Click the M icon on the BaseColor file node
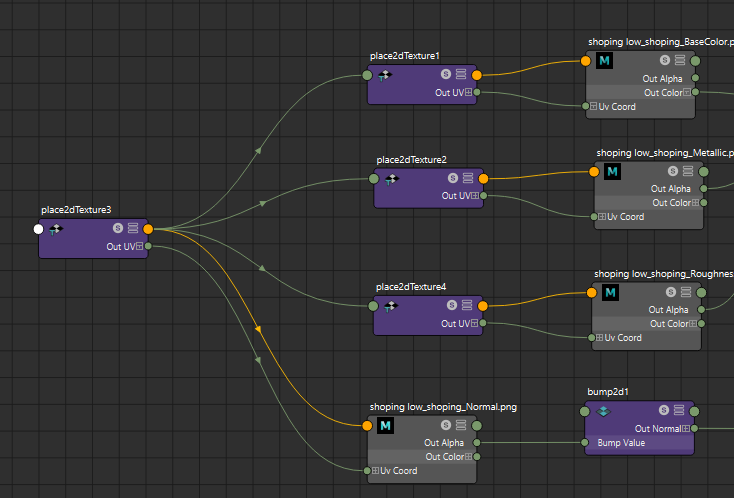Image resolution: width=734 pixels, height=498 pixels. [x=604, y=60]
